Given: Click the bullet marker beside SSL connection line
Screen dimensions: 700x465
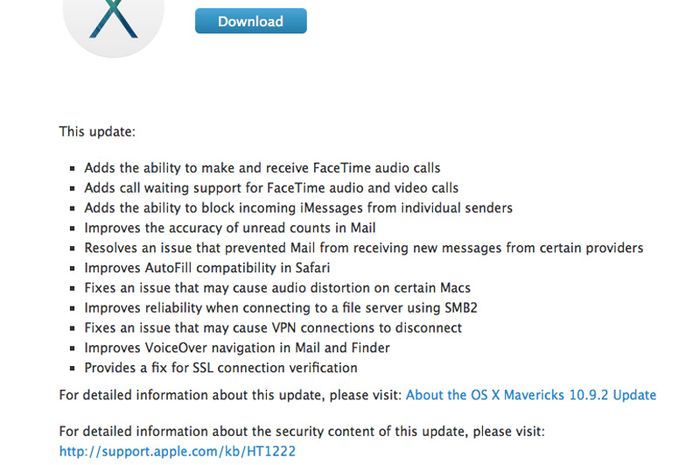Looking at the screenshot, I should pos(72,369).
